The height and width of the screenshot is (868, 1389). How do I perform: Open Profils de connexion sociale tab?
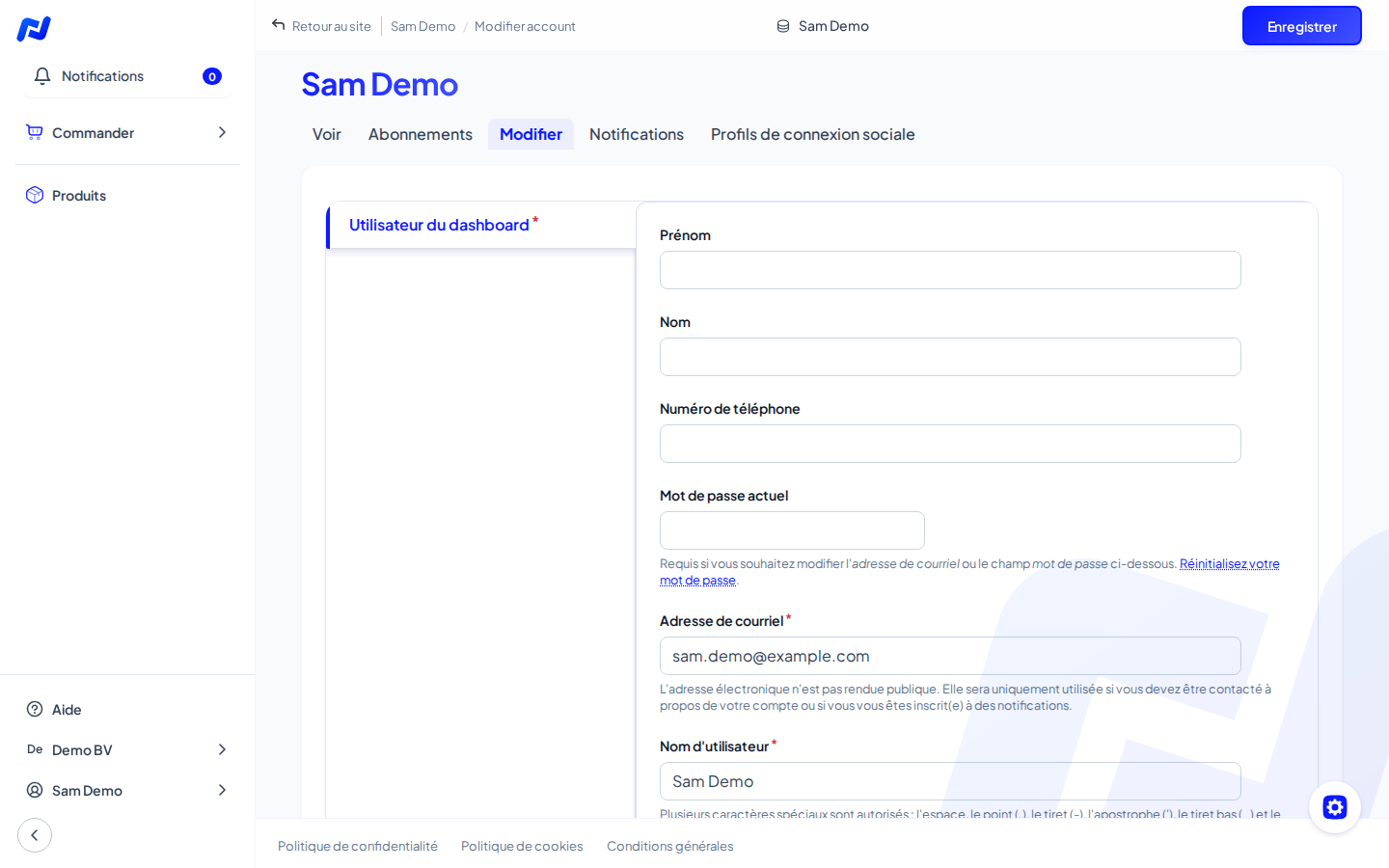click(813, 134)
